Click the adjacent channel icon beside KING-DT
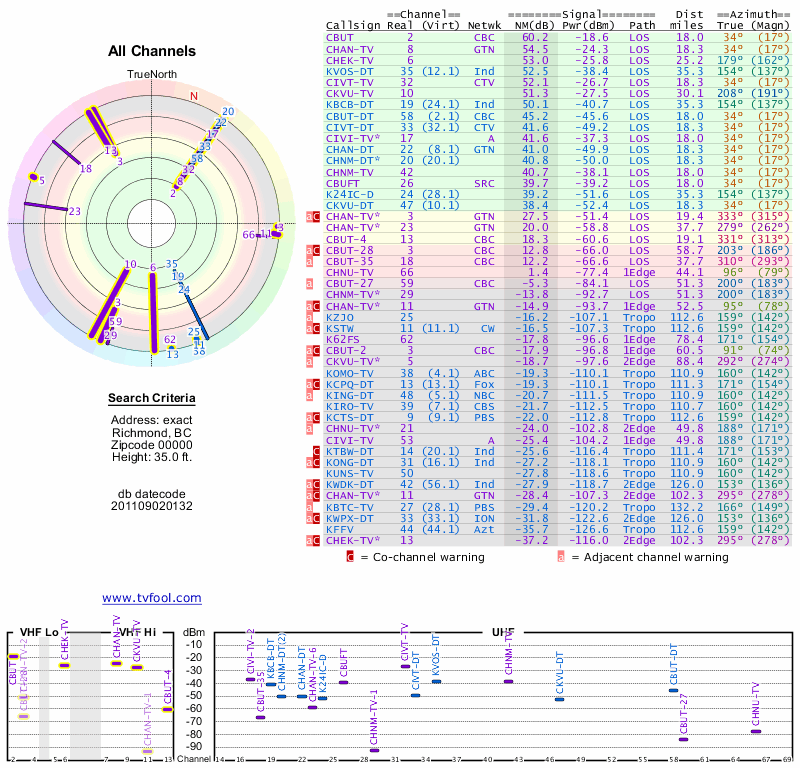Image resolution: width=800 pixels, height=768 pixels. [309, 396]
